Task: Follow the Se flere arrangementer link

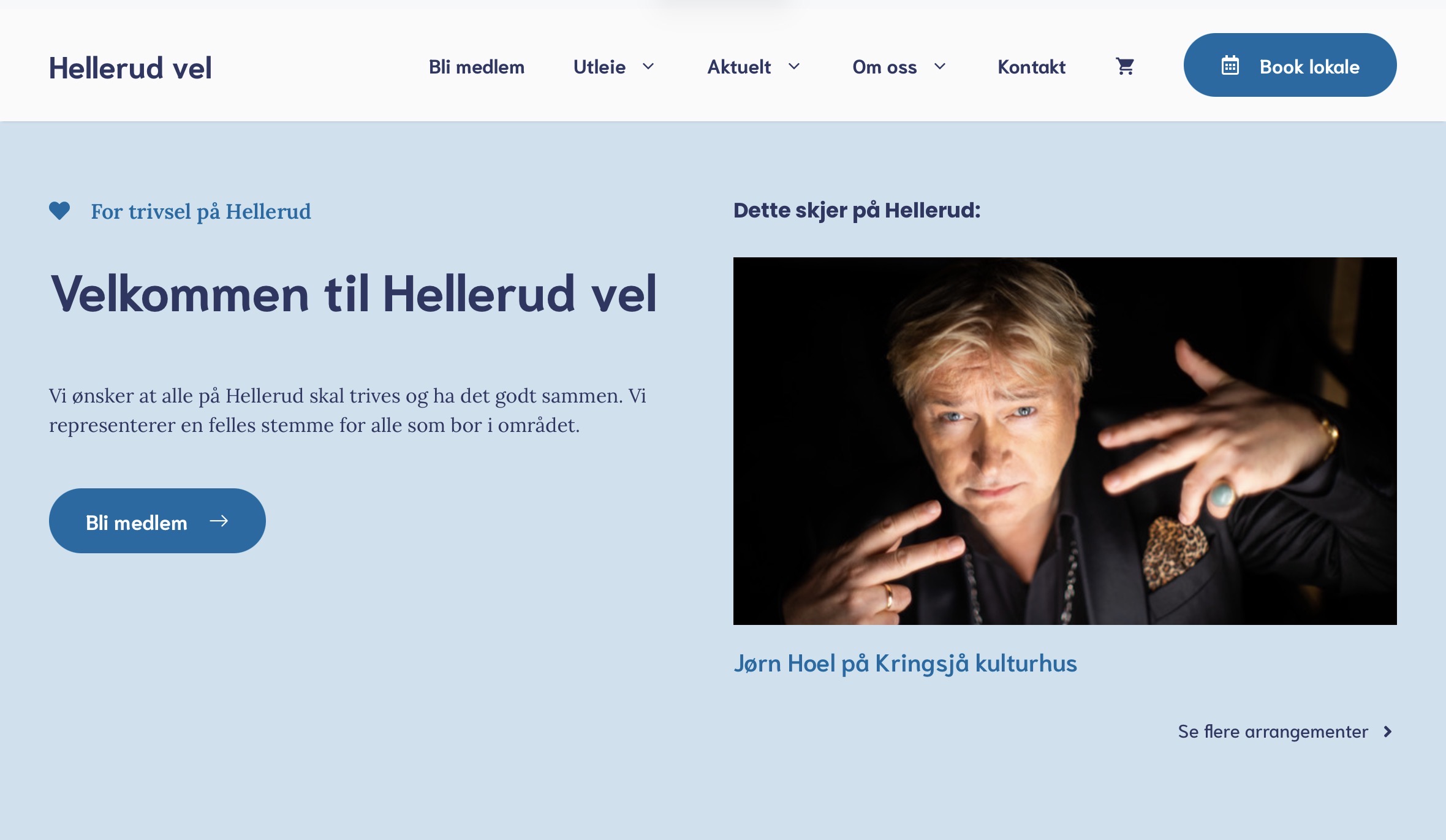Action: [1273, 732]
